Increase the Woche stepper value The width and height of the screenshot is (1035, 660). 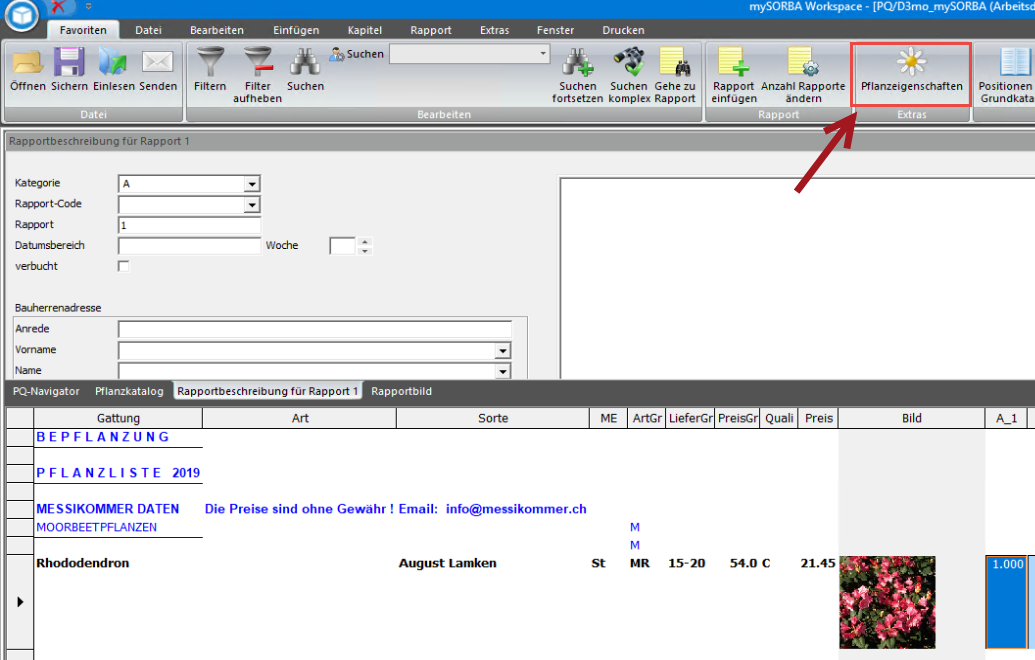(x=365, y=241)
